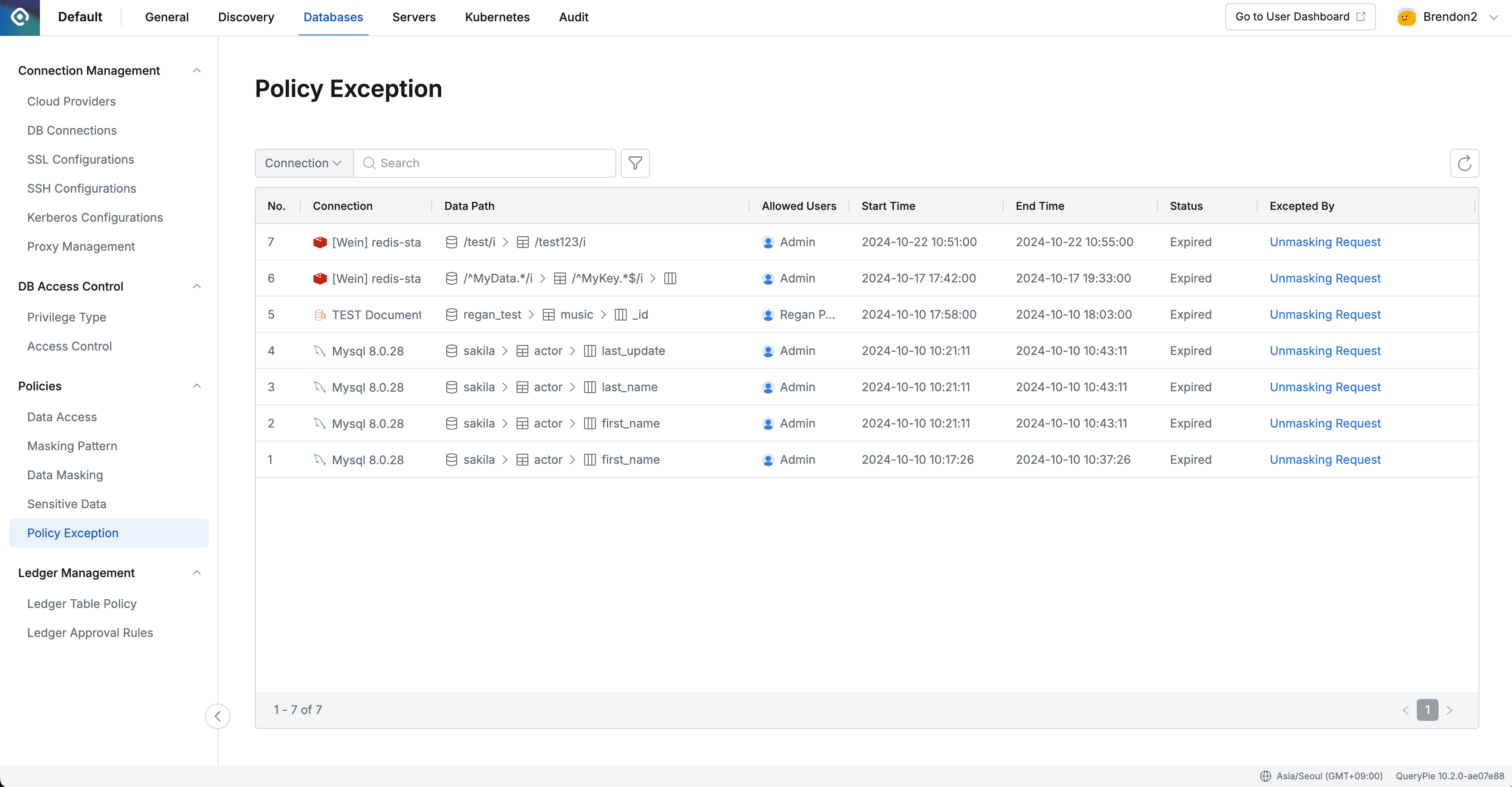Click the QueryPie logo icon

point(20,17)
